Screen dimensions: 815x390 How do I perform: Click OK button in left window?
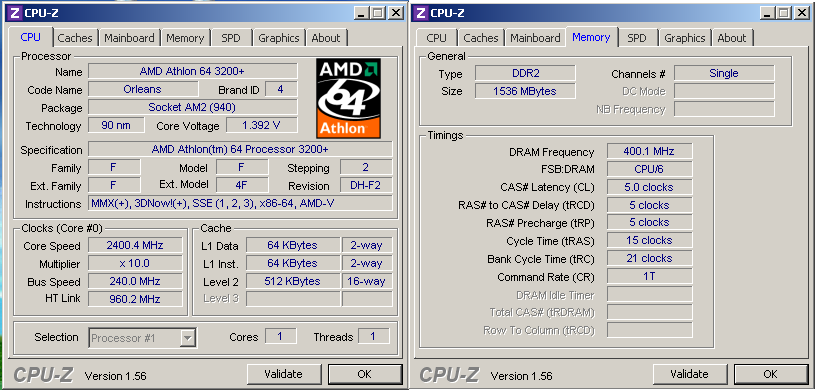pos(365,374)
